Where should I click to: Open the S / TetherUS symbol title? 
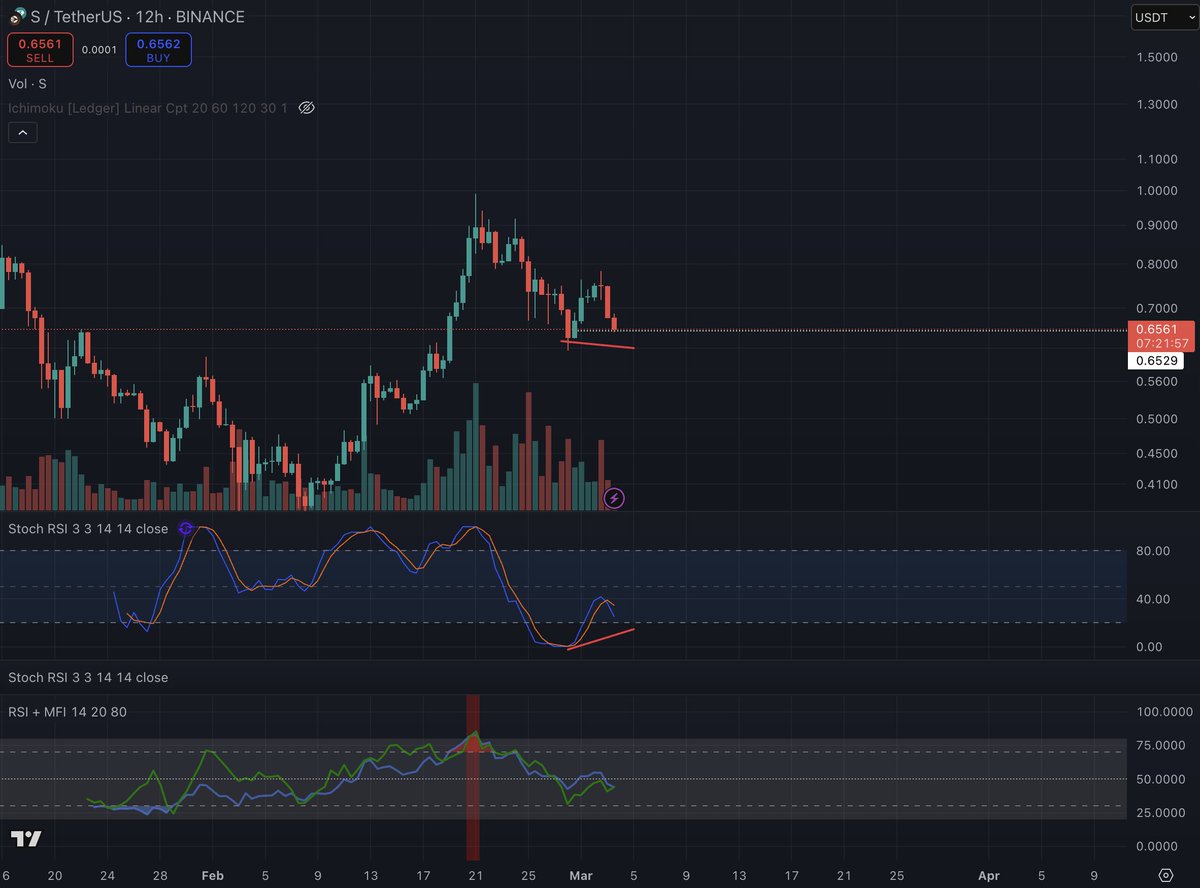(x=138, y=17)
